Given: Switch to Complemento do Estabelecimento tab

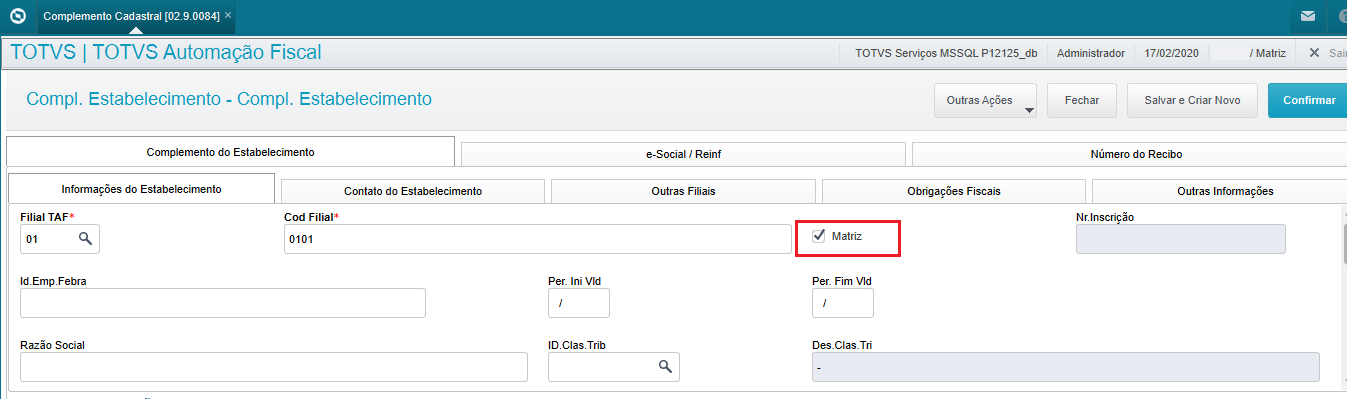Looking at the screenshot, I should point(230,152).
